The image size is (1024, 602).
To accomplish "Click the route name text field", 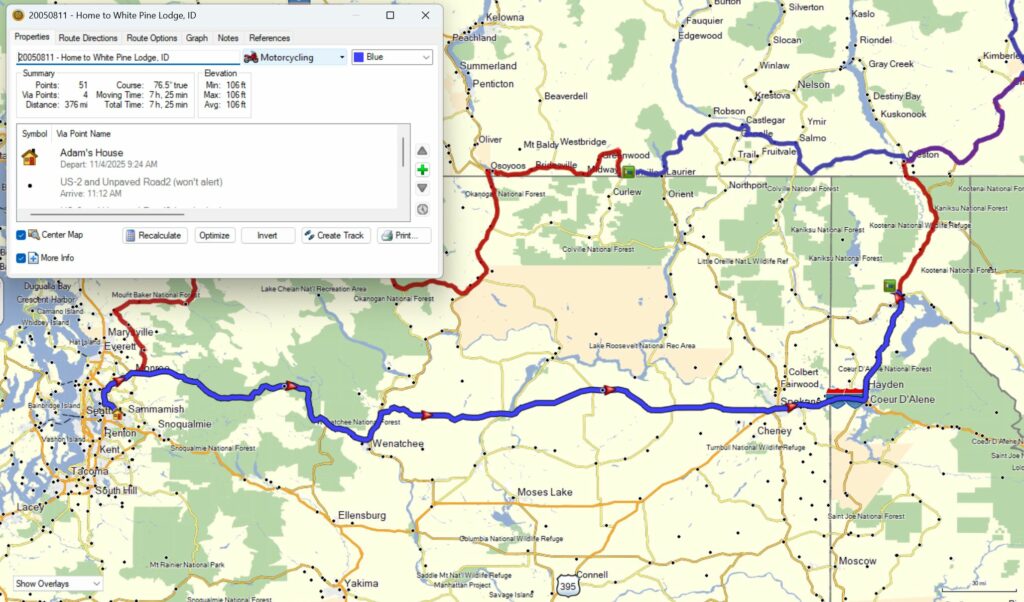I will [x=128, y=58].
